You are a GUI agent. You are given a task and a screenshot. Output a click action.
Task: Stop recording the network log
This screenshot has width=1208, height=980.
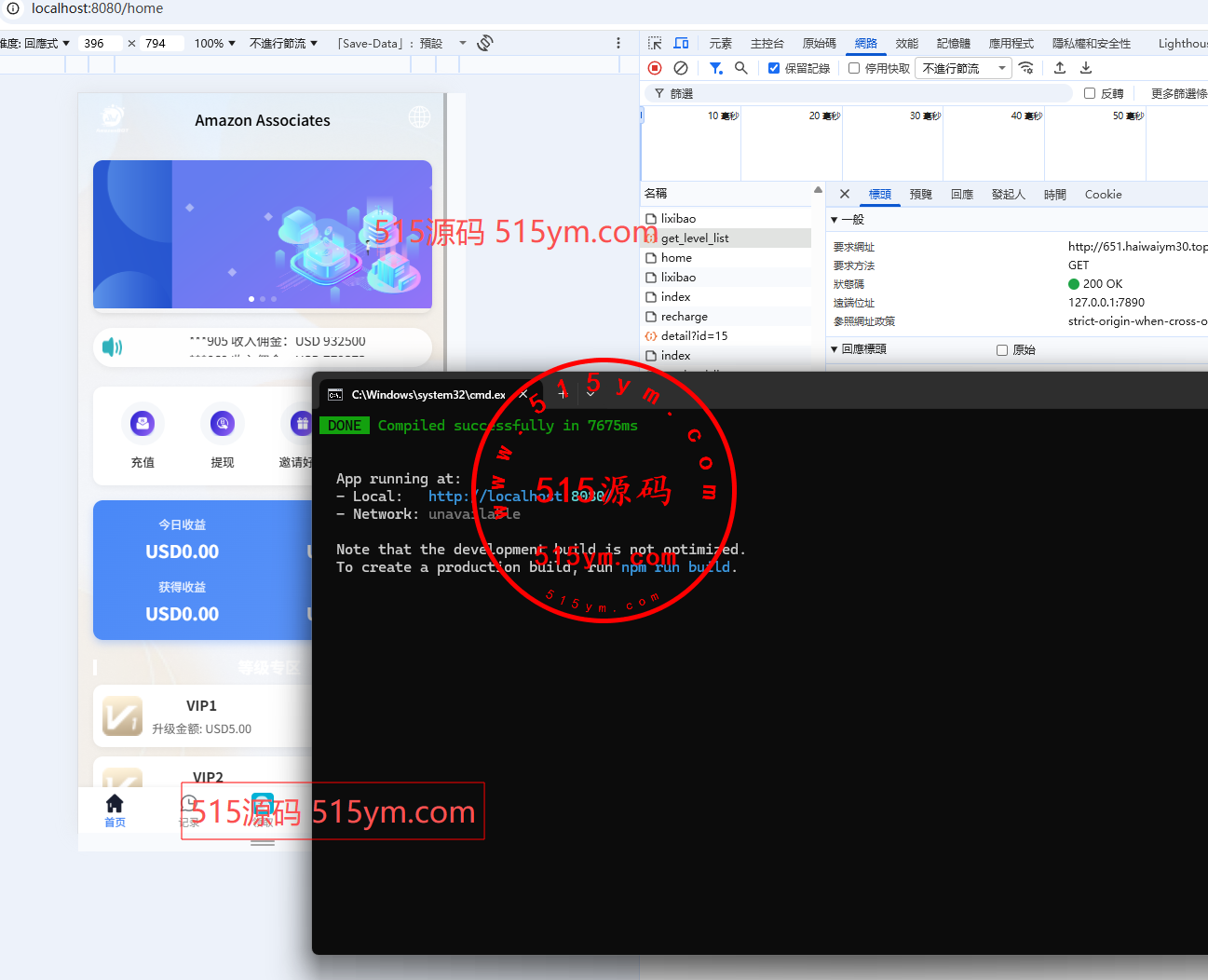[655, 68]
